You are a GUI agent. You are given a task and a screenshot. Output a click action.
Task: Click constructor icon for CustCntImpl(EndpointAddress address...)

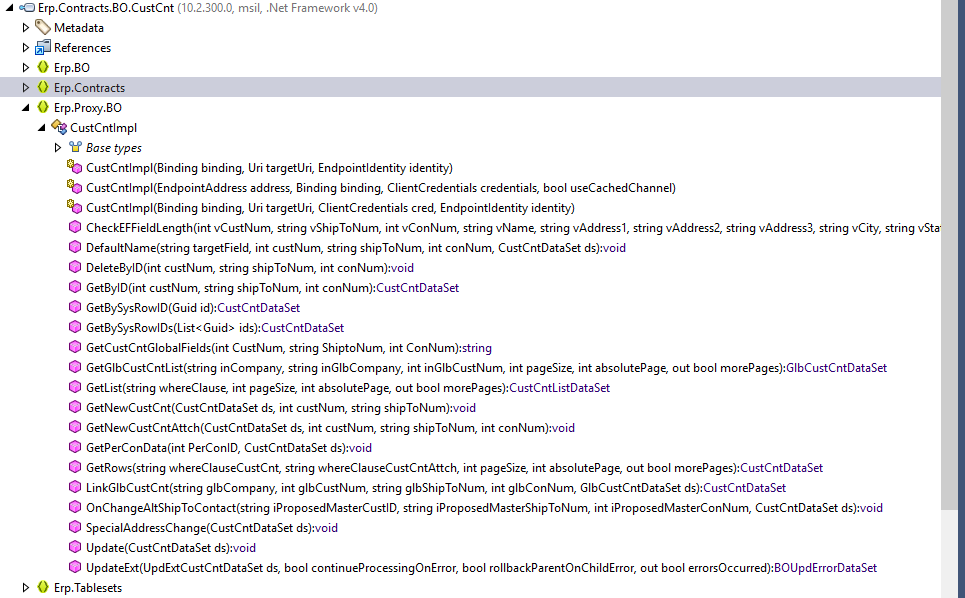(x=74, y=186)
